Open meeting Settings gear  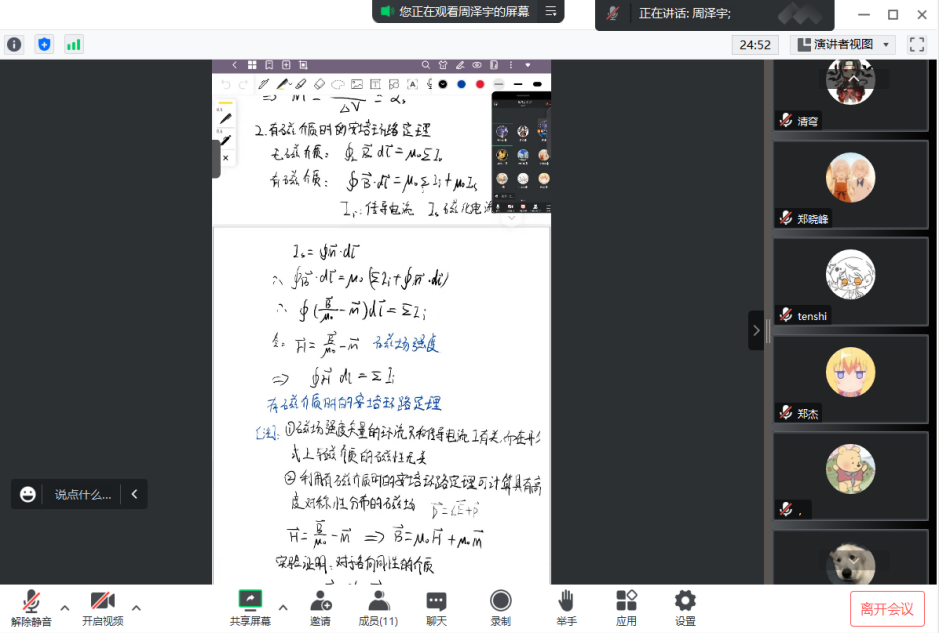click(x=685, y=606)
